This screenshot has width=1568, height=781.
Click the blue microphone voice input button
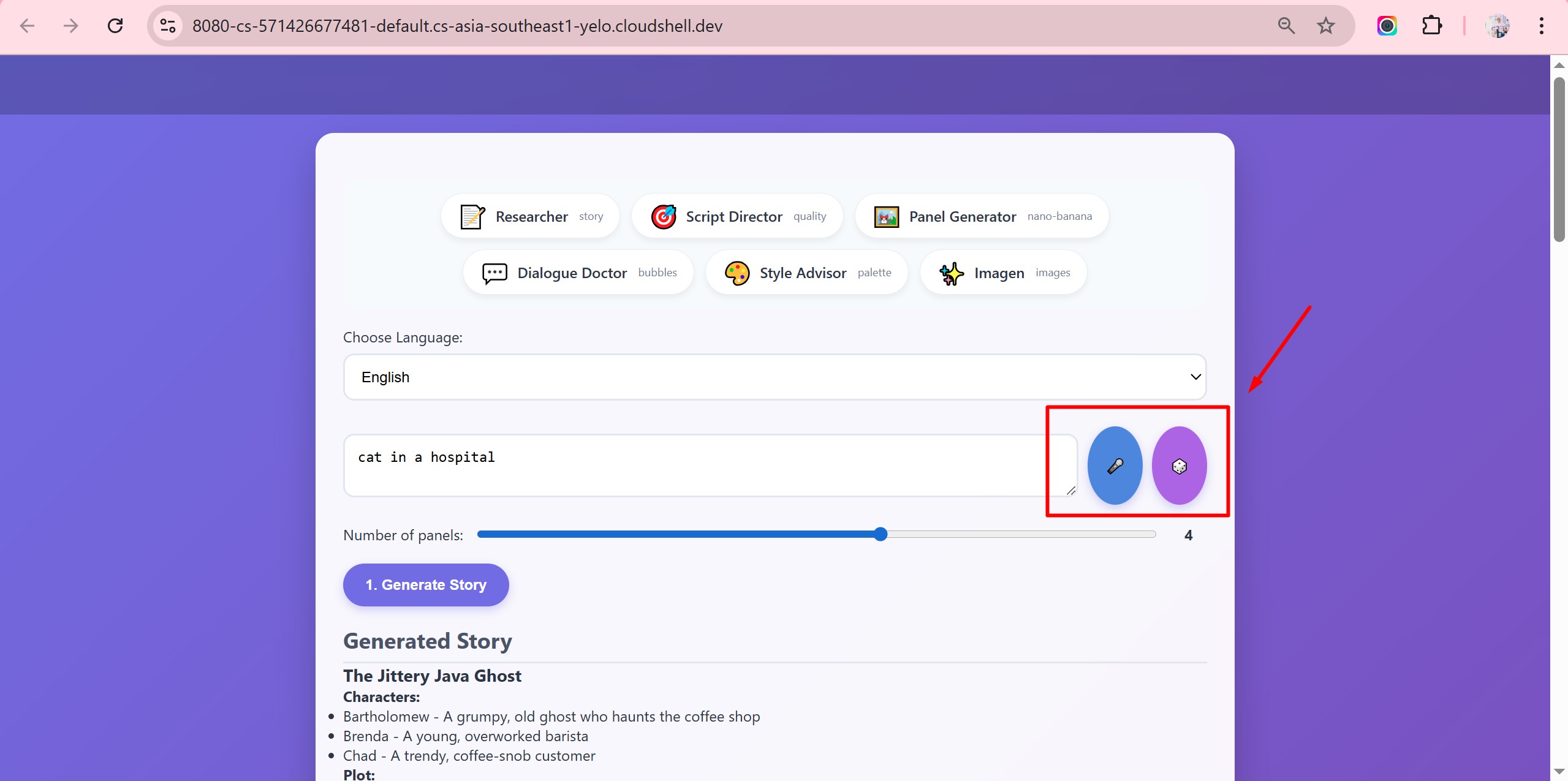pos(1115,466)
